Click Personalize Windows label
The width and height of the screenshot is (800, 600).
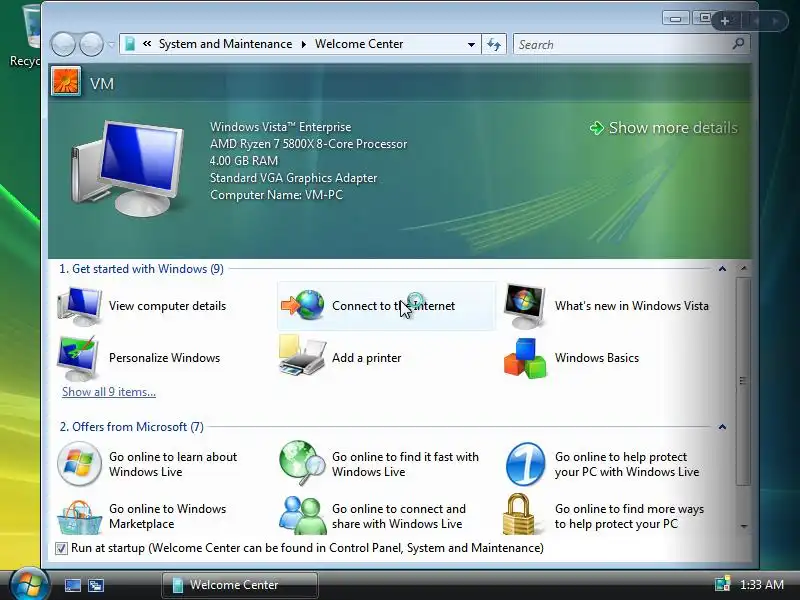pos(164,358)
